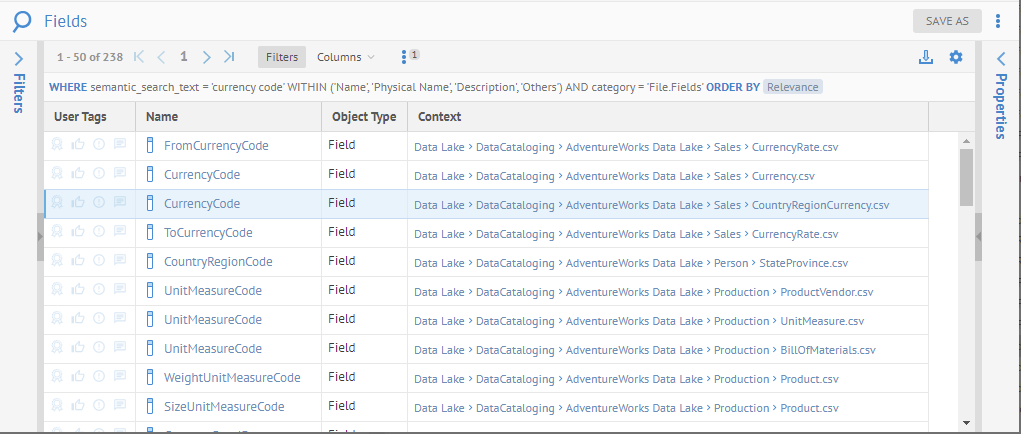Go to the next results page
Image resolution: width=1021 pixels, height=434 pixels.
click(x=206, y=57)
